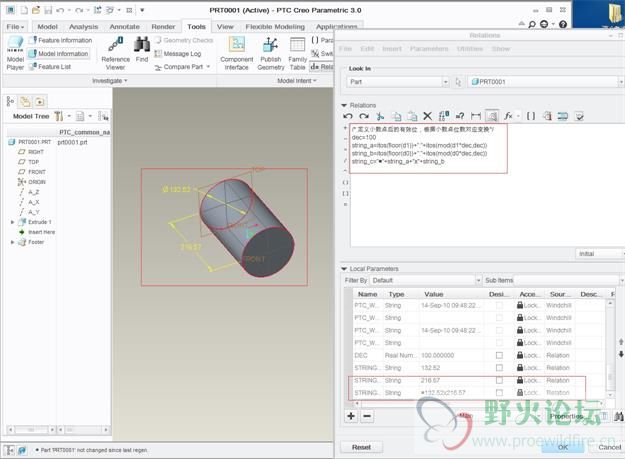This screenshot has width=625, height=459.
Task: Open the Family Table tool
Action: (x=297, y=53)
